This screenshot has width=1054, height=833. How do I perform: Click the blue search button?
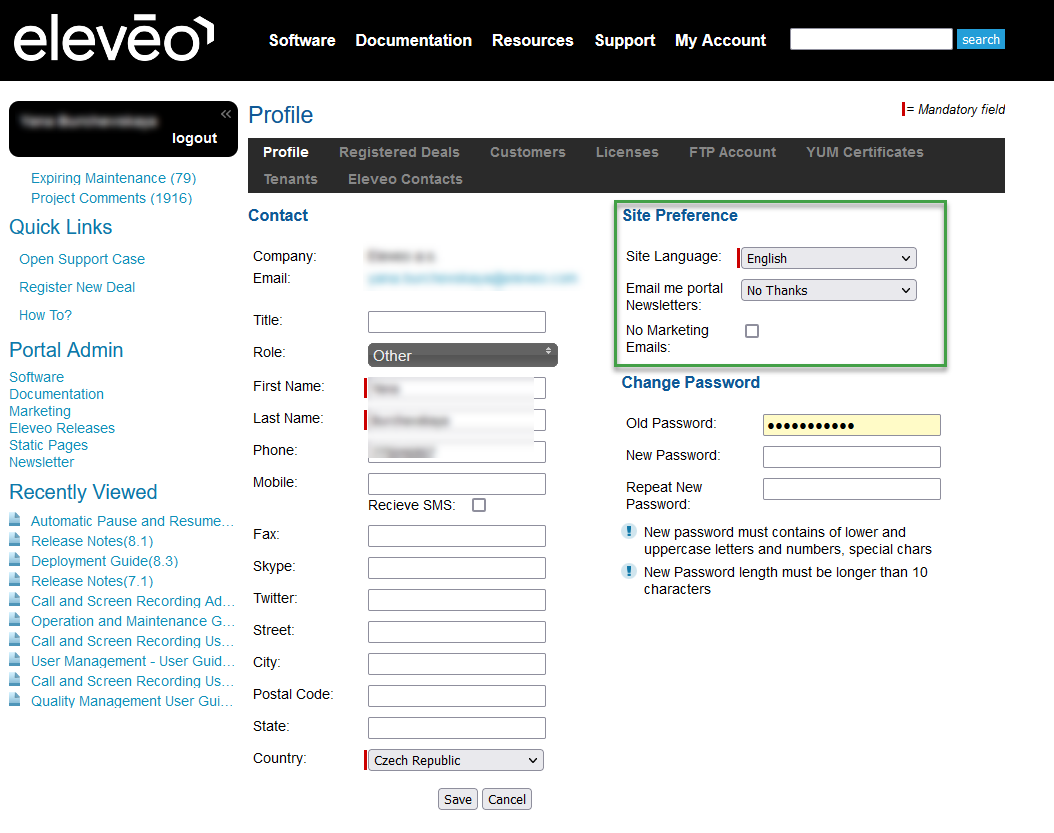point(980,39)
